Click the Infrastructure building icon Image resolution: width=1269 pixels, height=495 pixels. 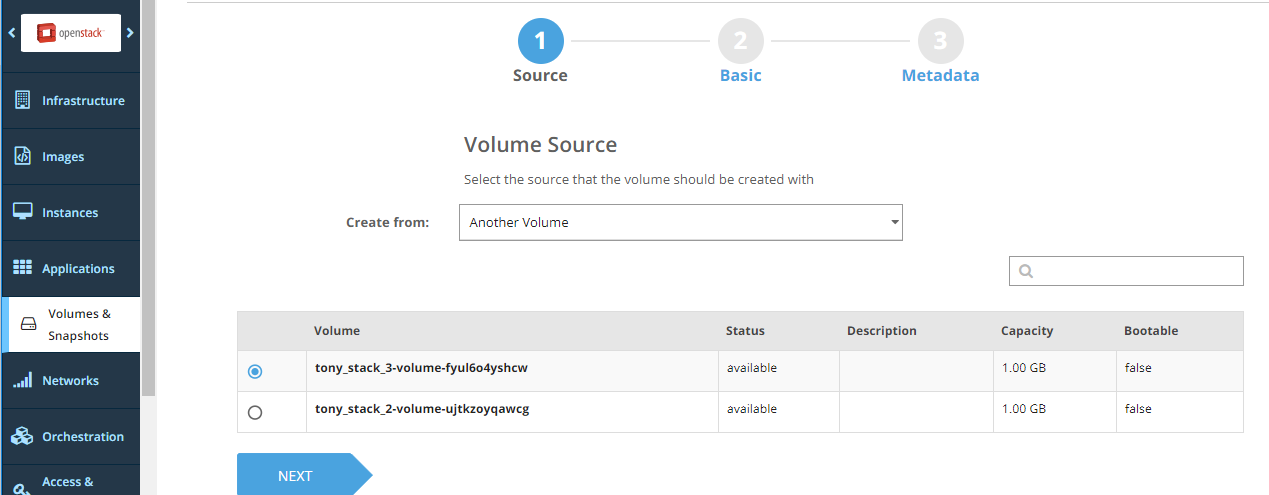click(22, 100)
